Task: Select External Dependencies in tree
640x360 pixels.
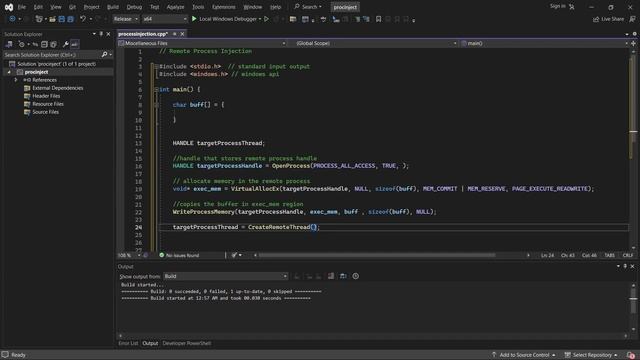Action: (x=58, y=88)
